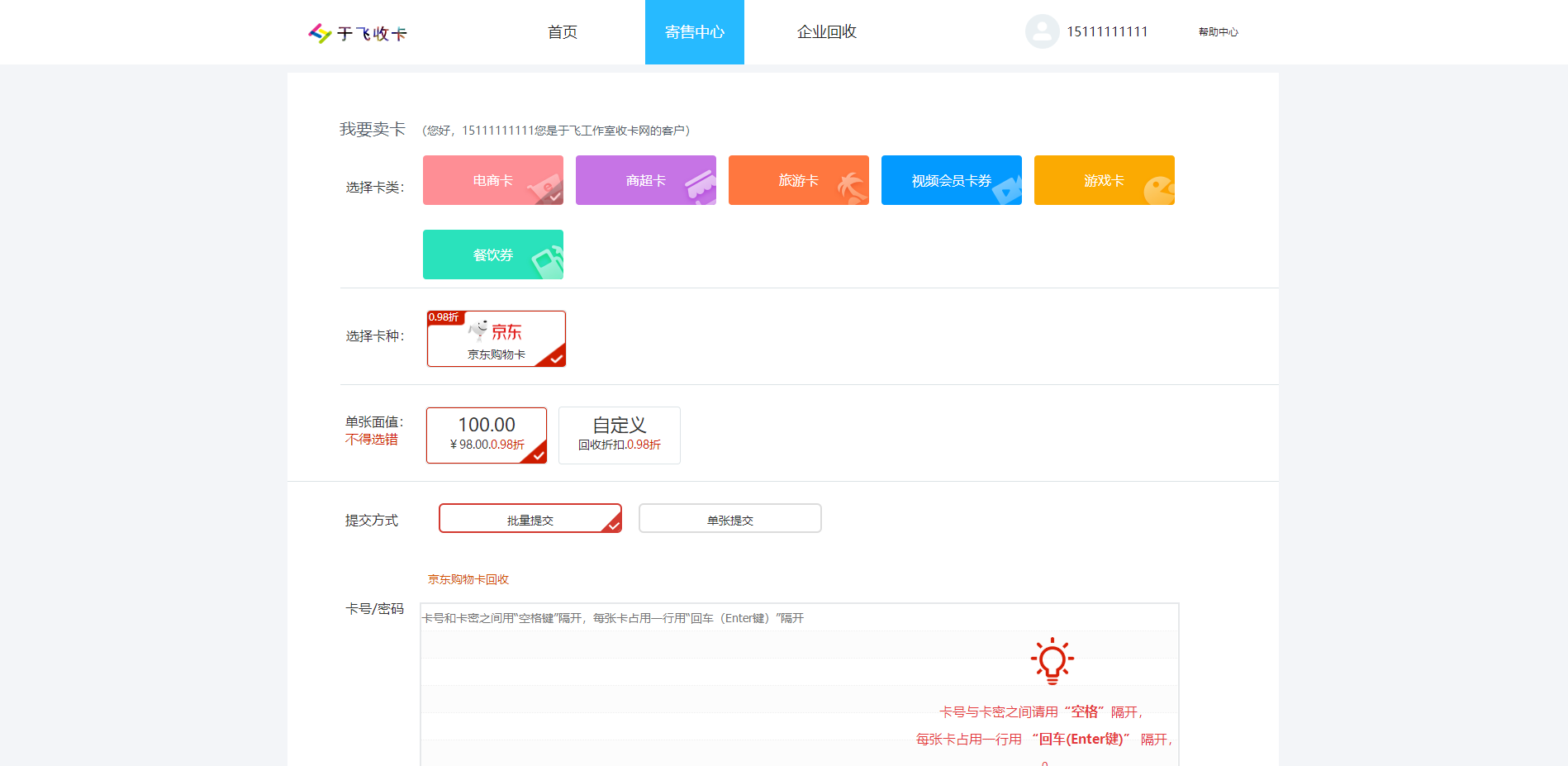Choose the 旅游卡 category card

pyautogui.click(x=798, y=180)
